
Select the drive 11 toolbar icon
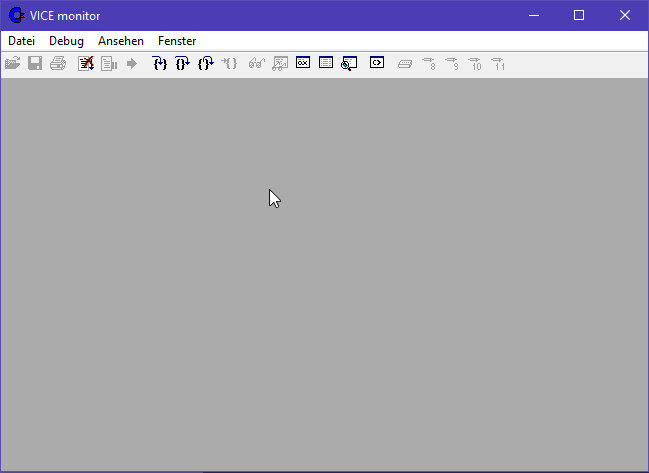498,63
